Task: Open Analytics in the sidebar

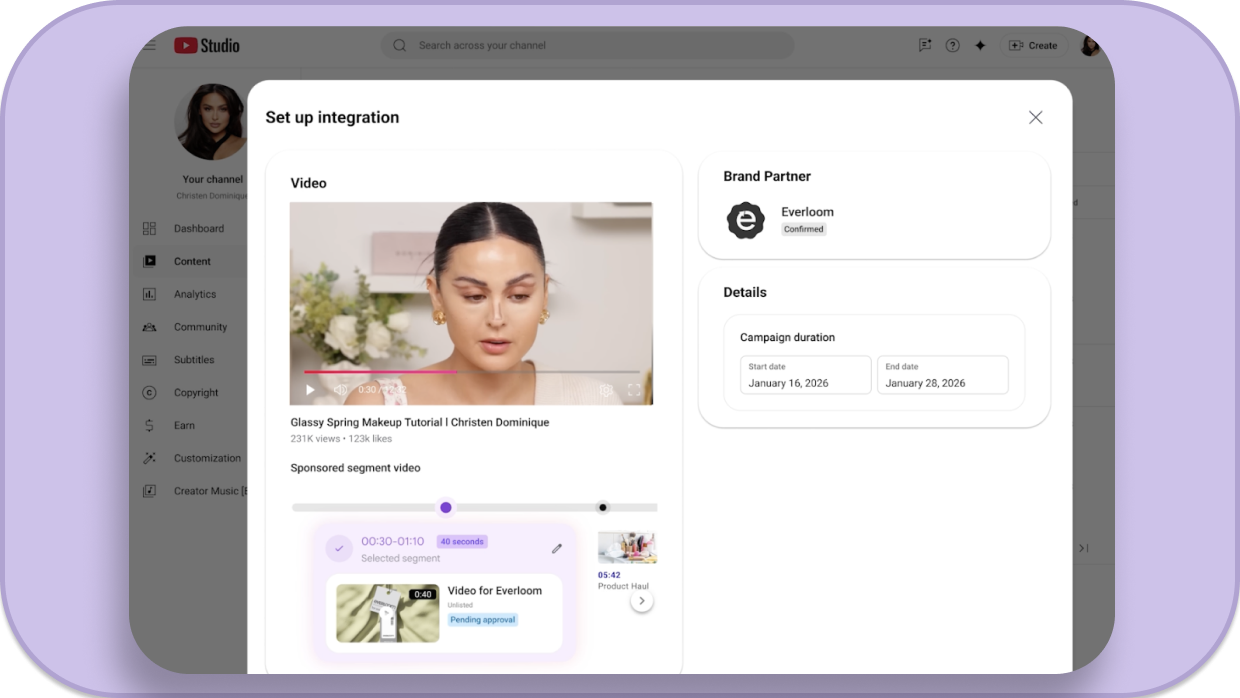Action: point(194,294)
